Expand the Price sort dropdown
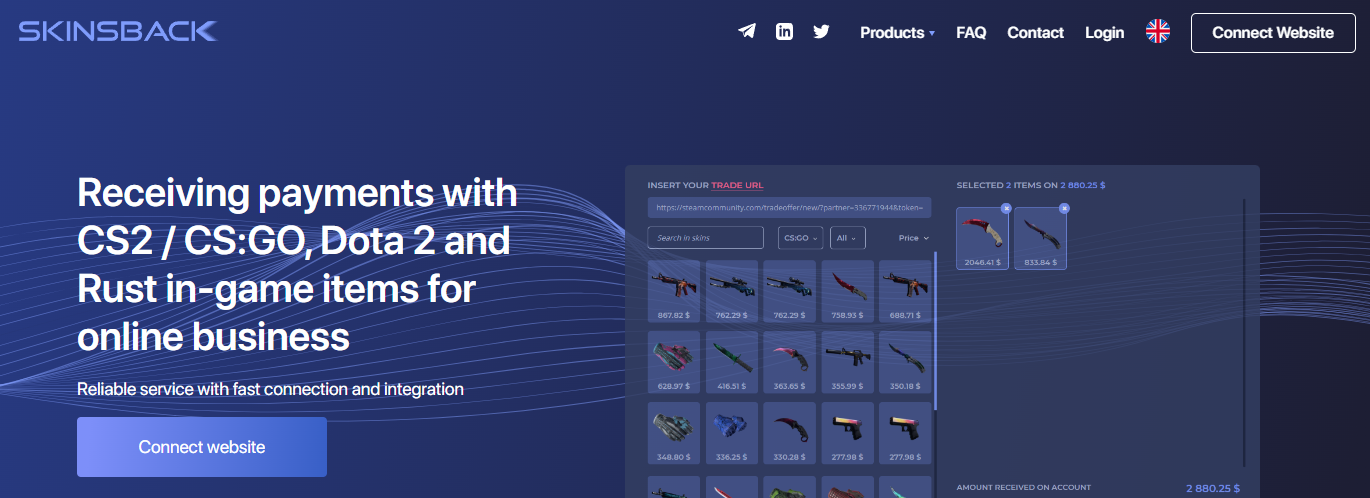The height and width of the screenshot is (498, 1370). [x=913, y=238]
